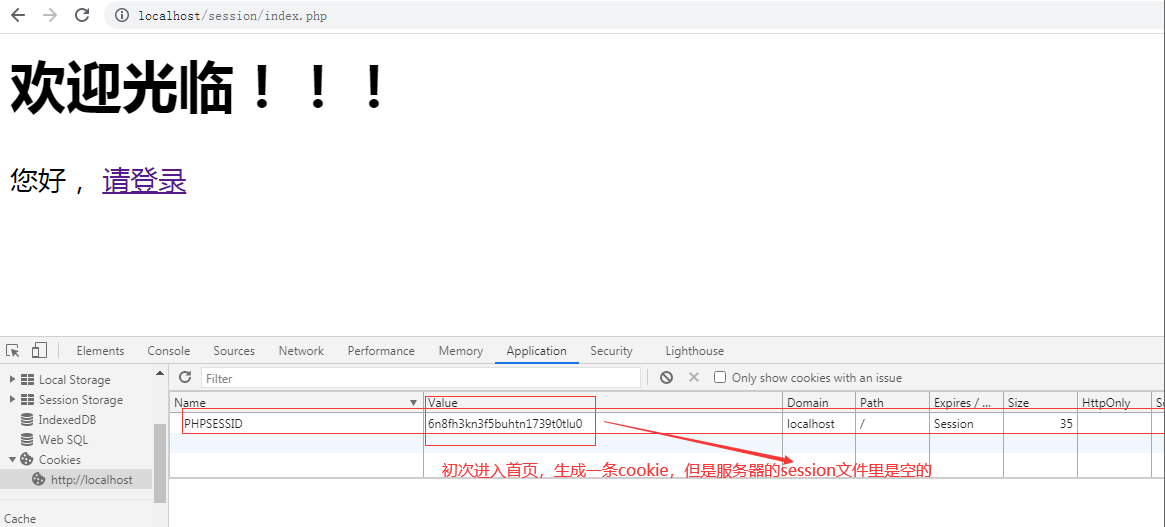Click the cookie icon beside http://localhost

39,480
